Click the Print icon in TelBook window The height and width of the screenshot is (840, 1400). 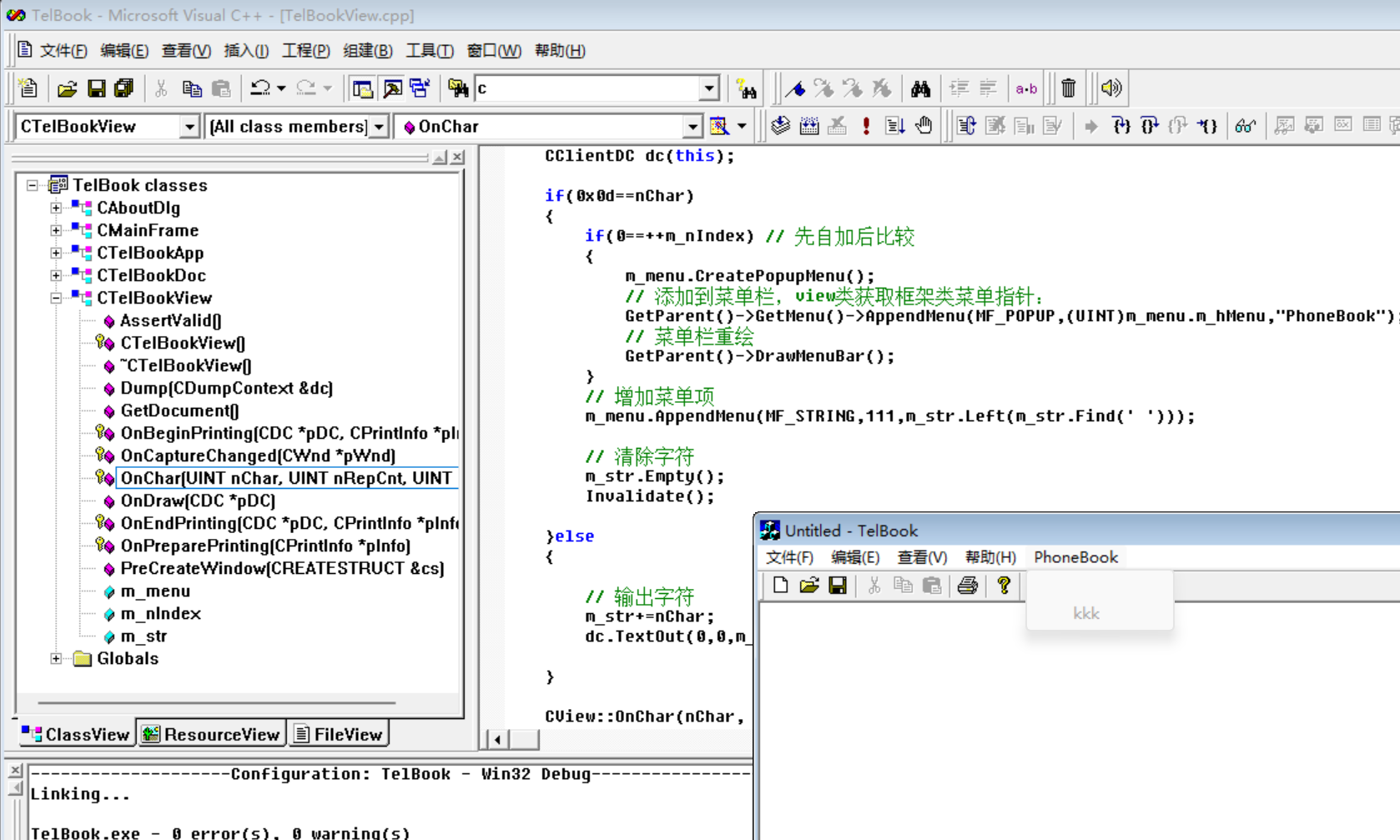click(968, 586)
